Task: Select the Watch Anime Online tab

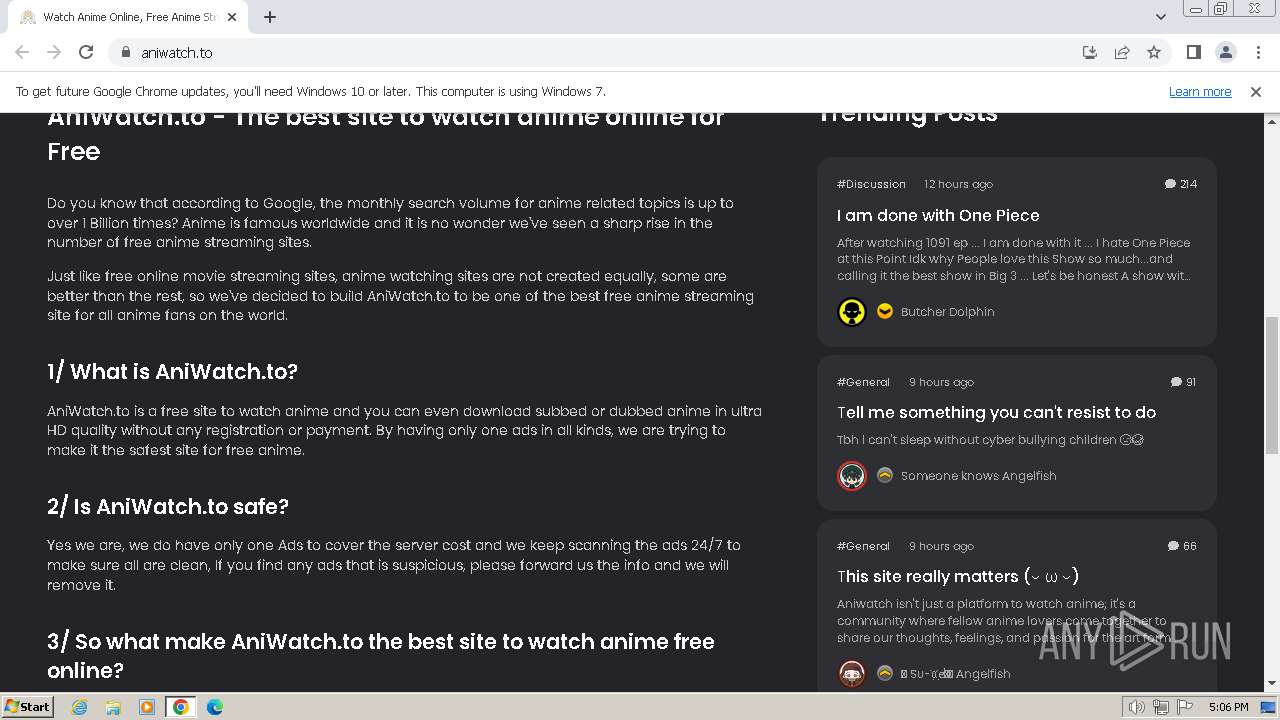Action: [127, 17]
